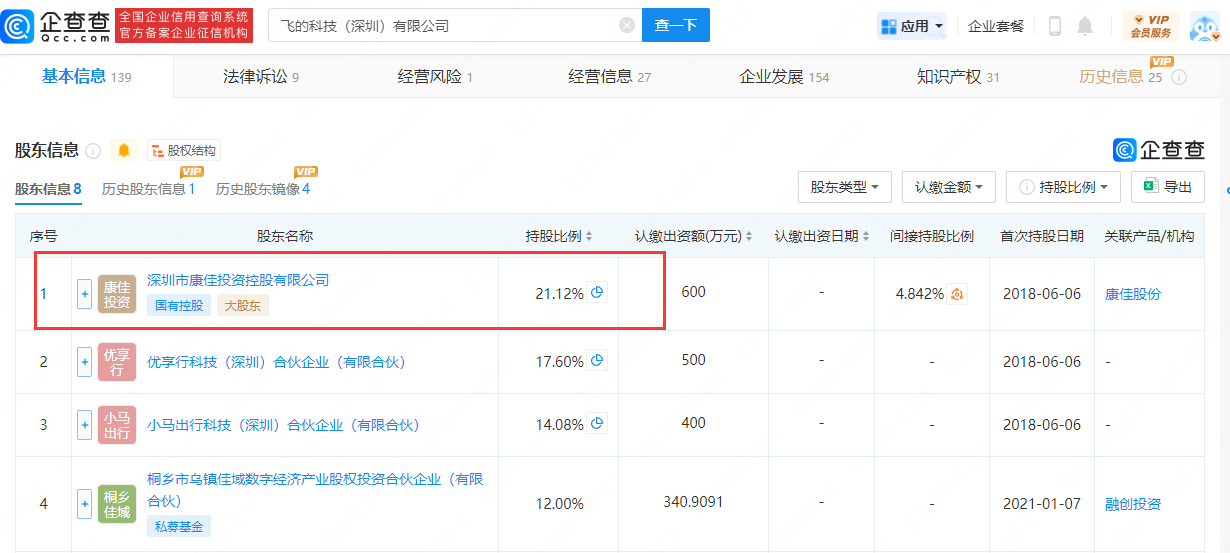1230x553 pixels.
Task: Expand row of 小马出行科技 partnership
Action: 84,425
